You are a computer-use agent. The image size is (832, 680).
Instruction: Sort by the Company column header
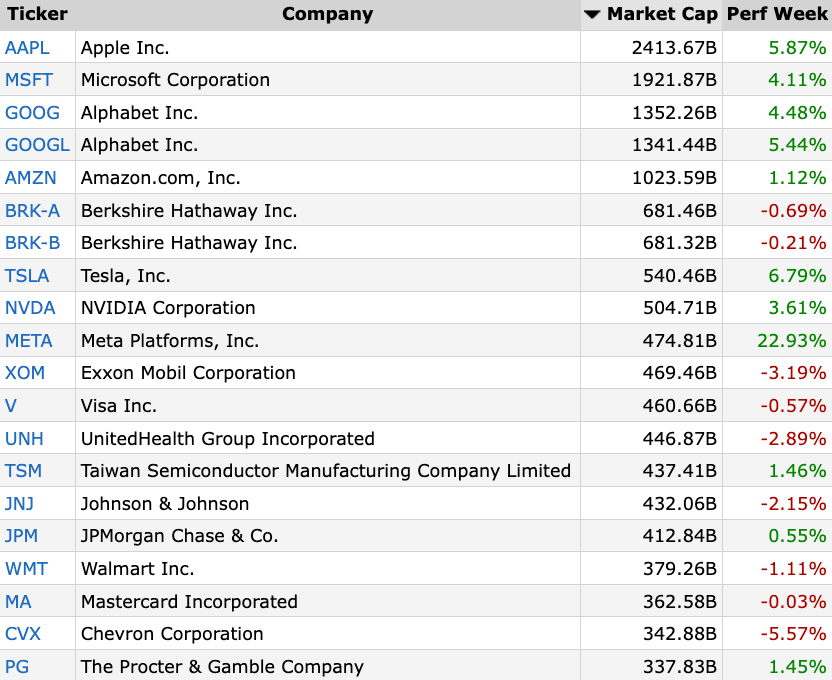[327, 14]
